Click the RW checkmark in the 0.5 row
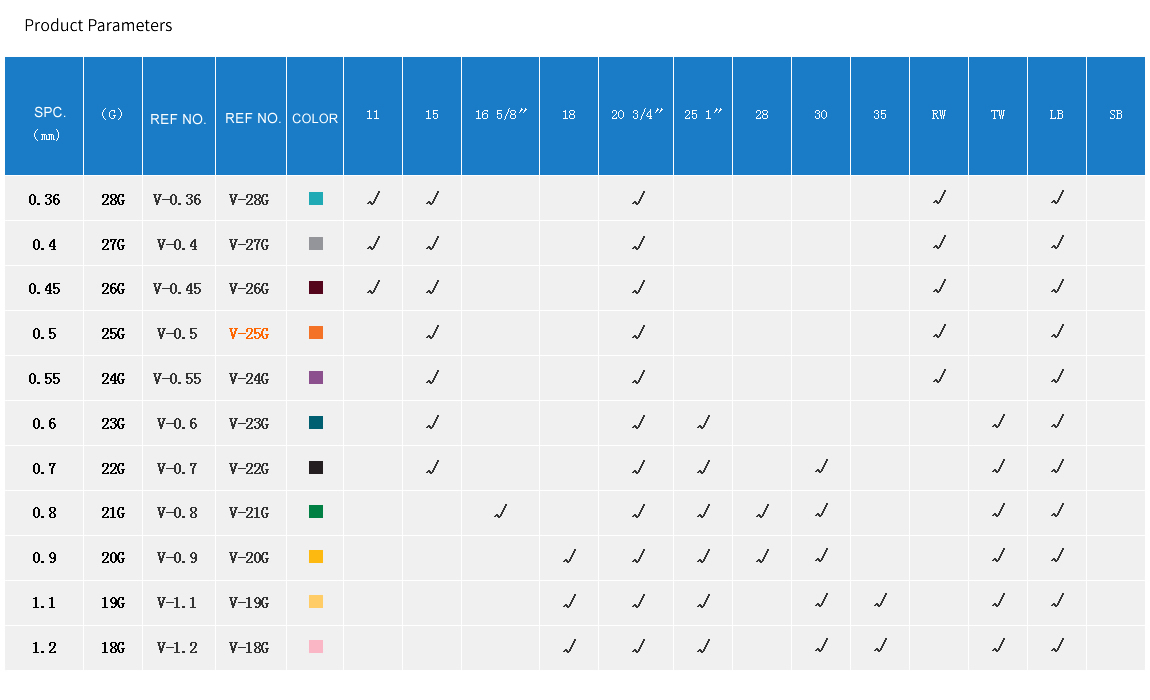The width and height of the screenshot is (1150, 700). point(939,333)
